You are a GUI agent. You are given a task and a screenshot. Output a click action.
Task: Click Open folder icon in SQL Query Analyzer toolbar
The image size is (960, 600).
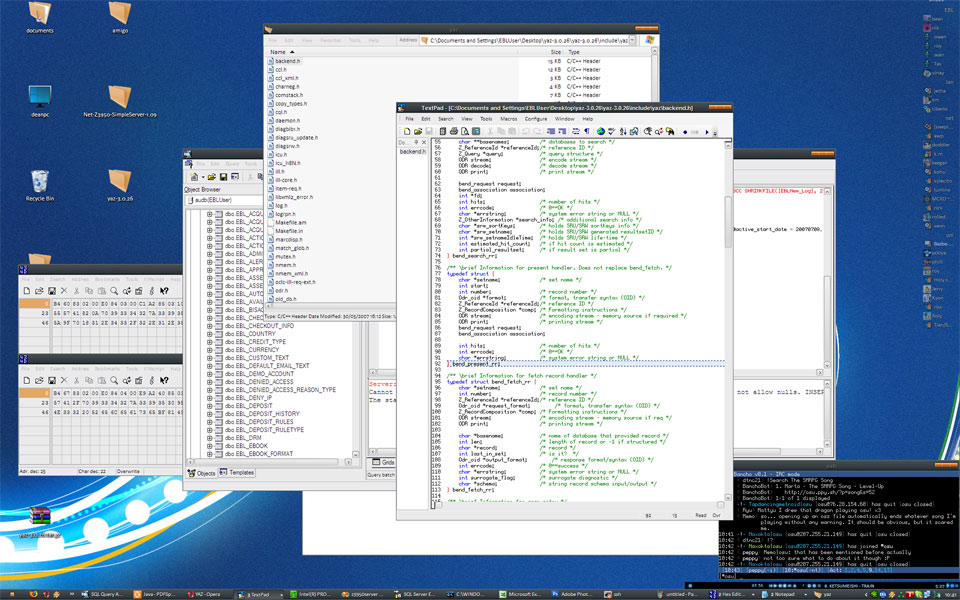coord(212,176)
